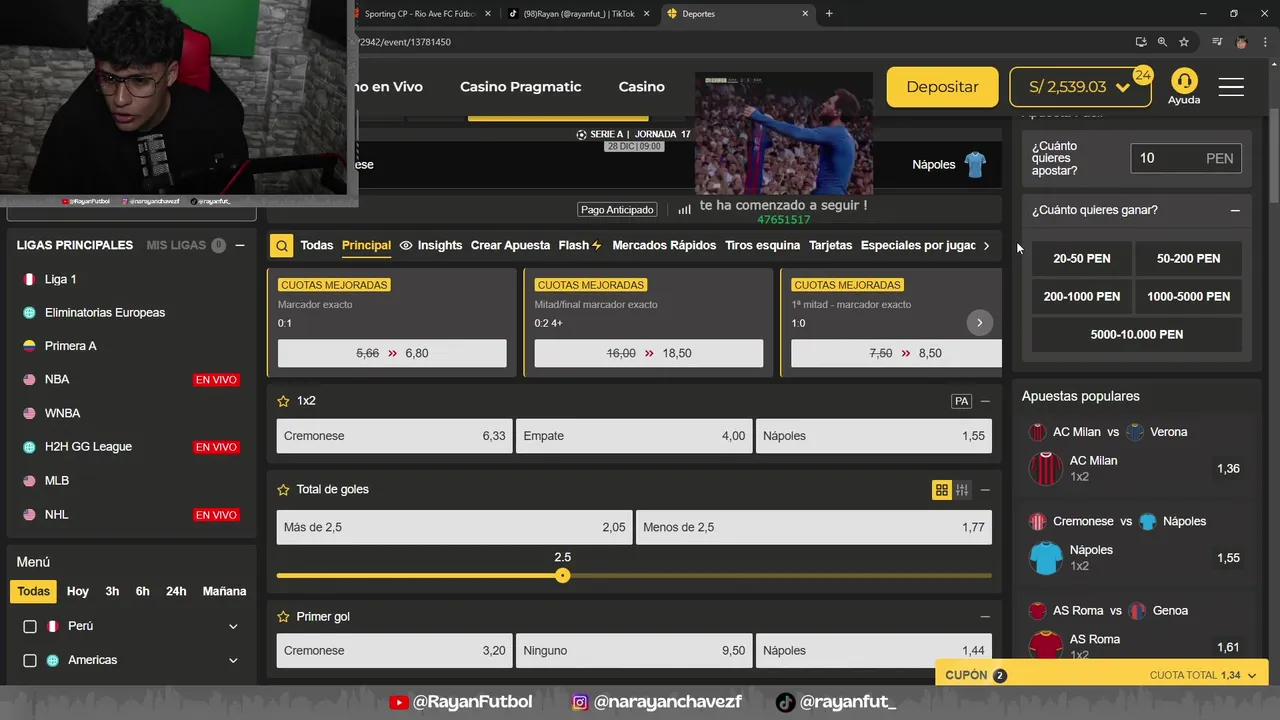Open browser bookmark star icon

coord(1184,42)
